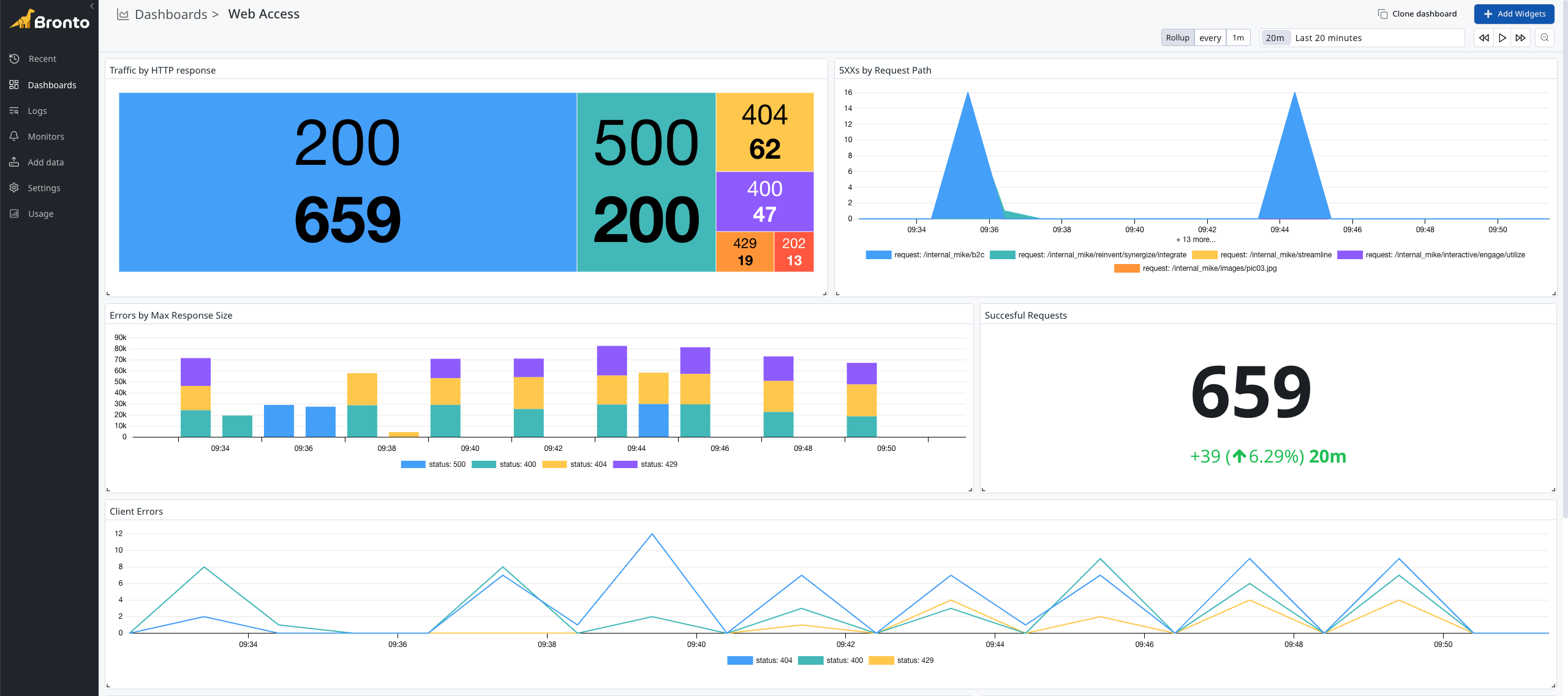Viewport: 1568px width, 696px height.
Task: Toggle the /internal_mike/b2c legend swatch
Action: point(878,255)
